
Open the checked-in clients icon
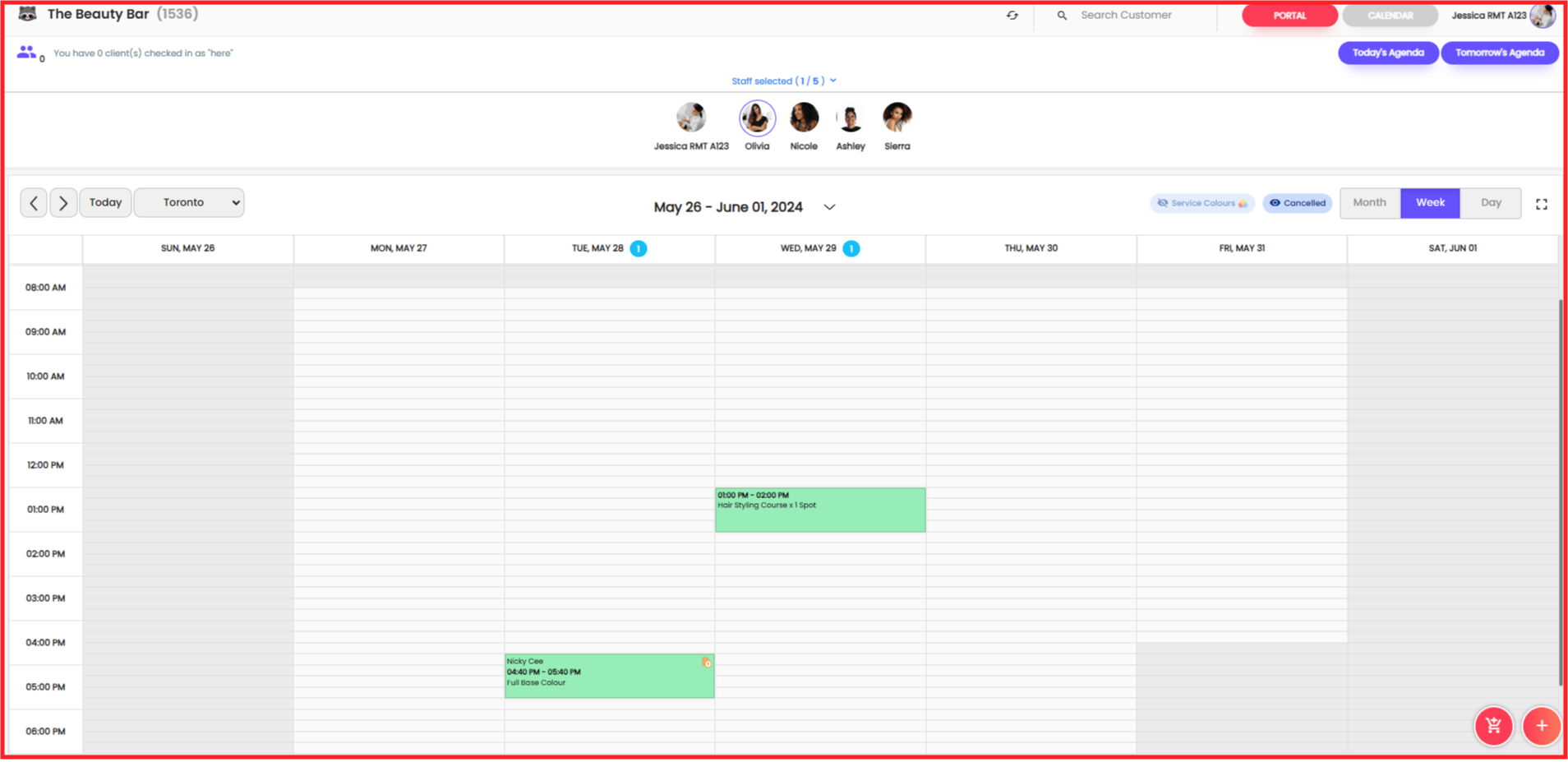coord(26,53)
